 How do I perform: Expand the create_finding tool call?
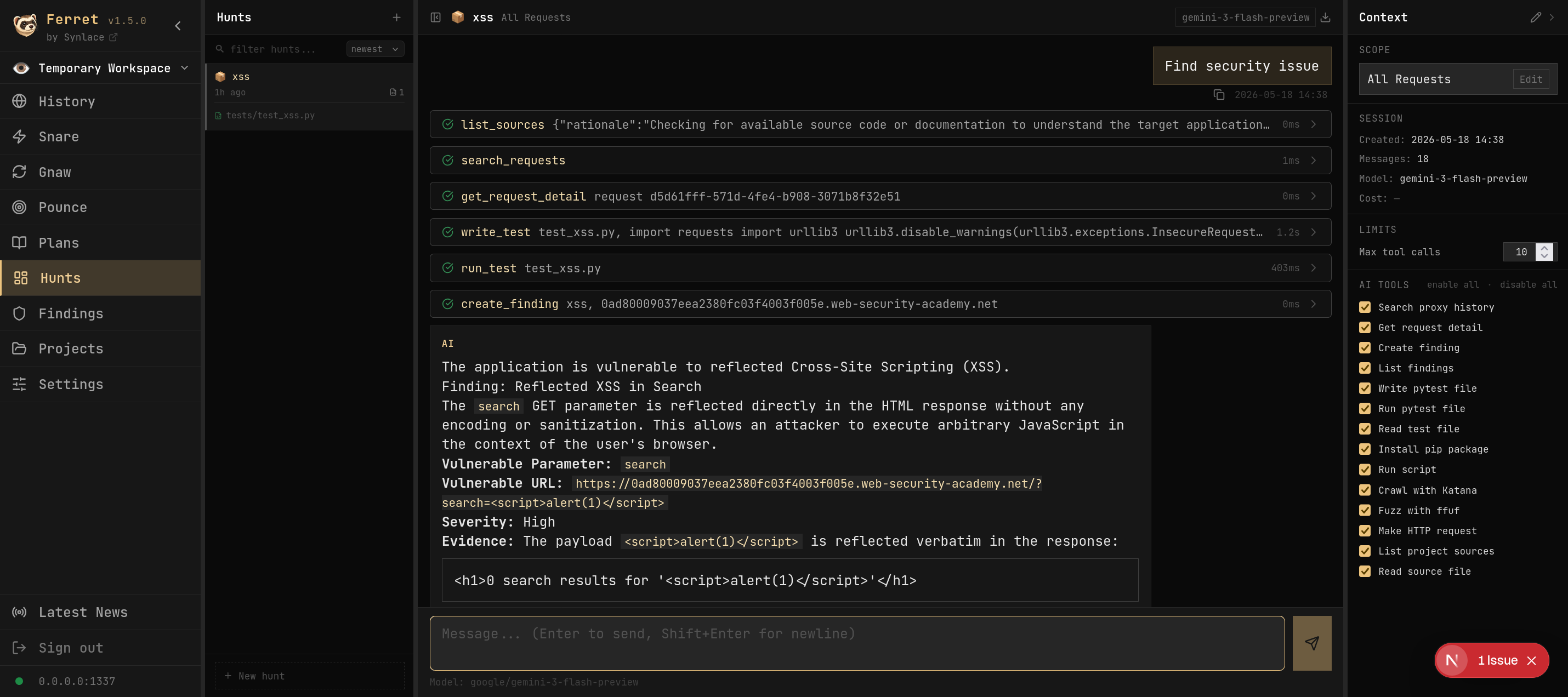[x=880, y=304]
